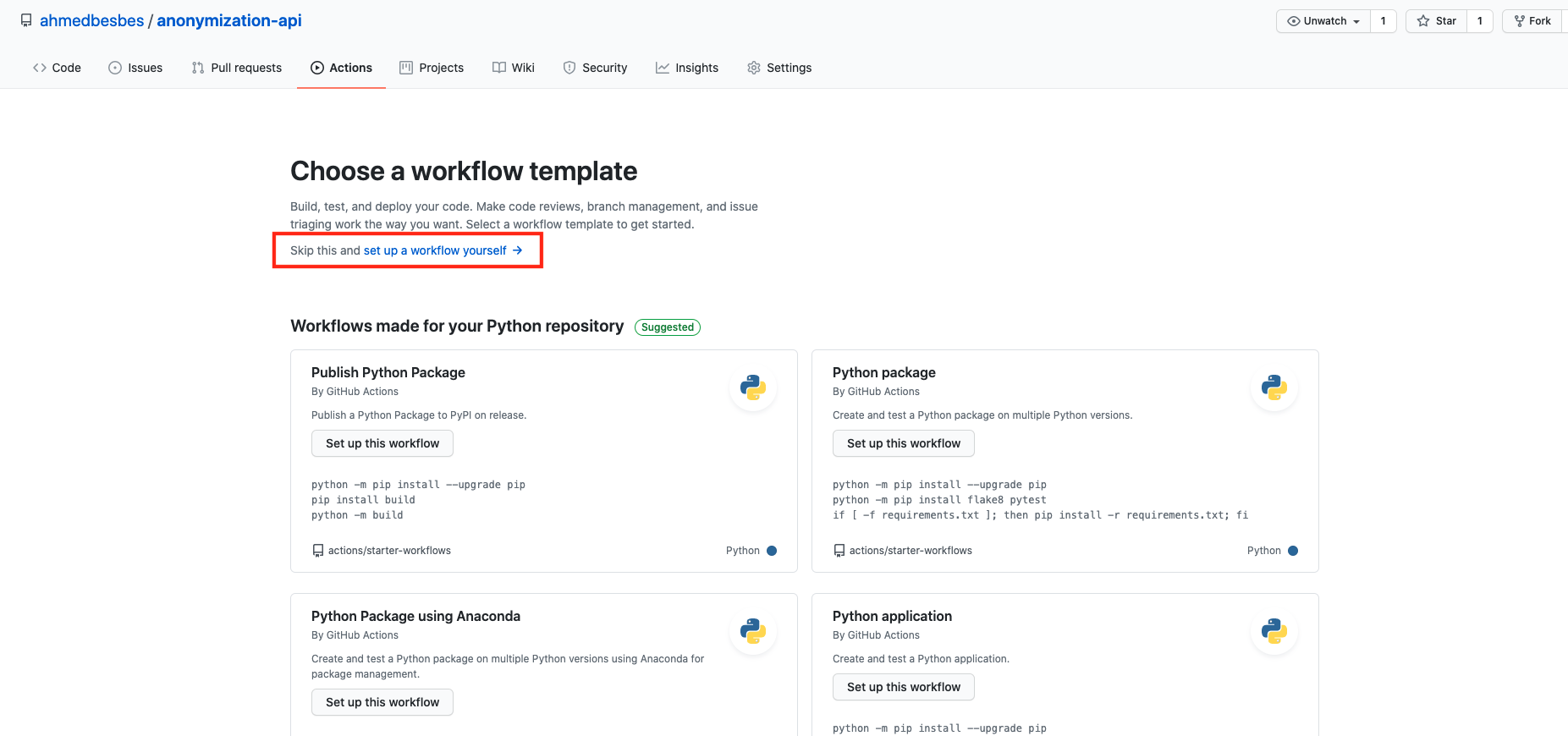
Task: Click the arrow icon after workflow yourself
Action: tap(517, 250)
